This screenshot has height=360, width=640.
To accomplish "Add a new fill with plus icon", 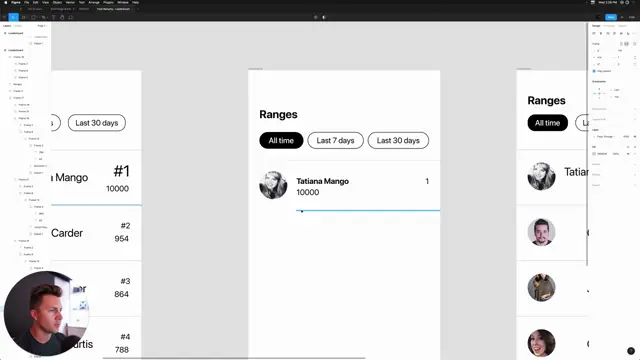I will [x=635, y=147].
